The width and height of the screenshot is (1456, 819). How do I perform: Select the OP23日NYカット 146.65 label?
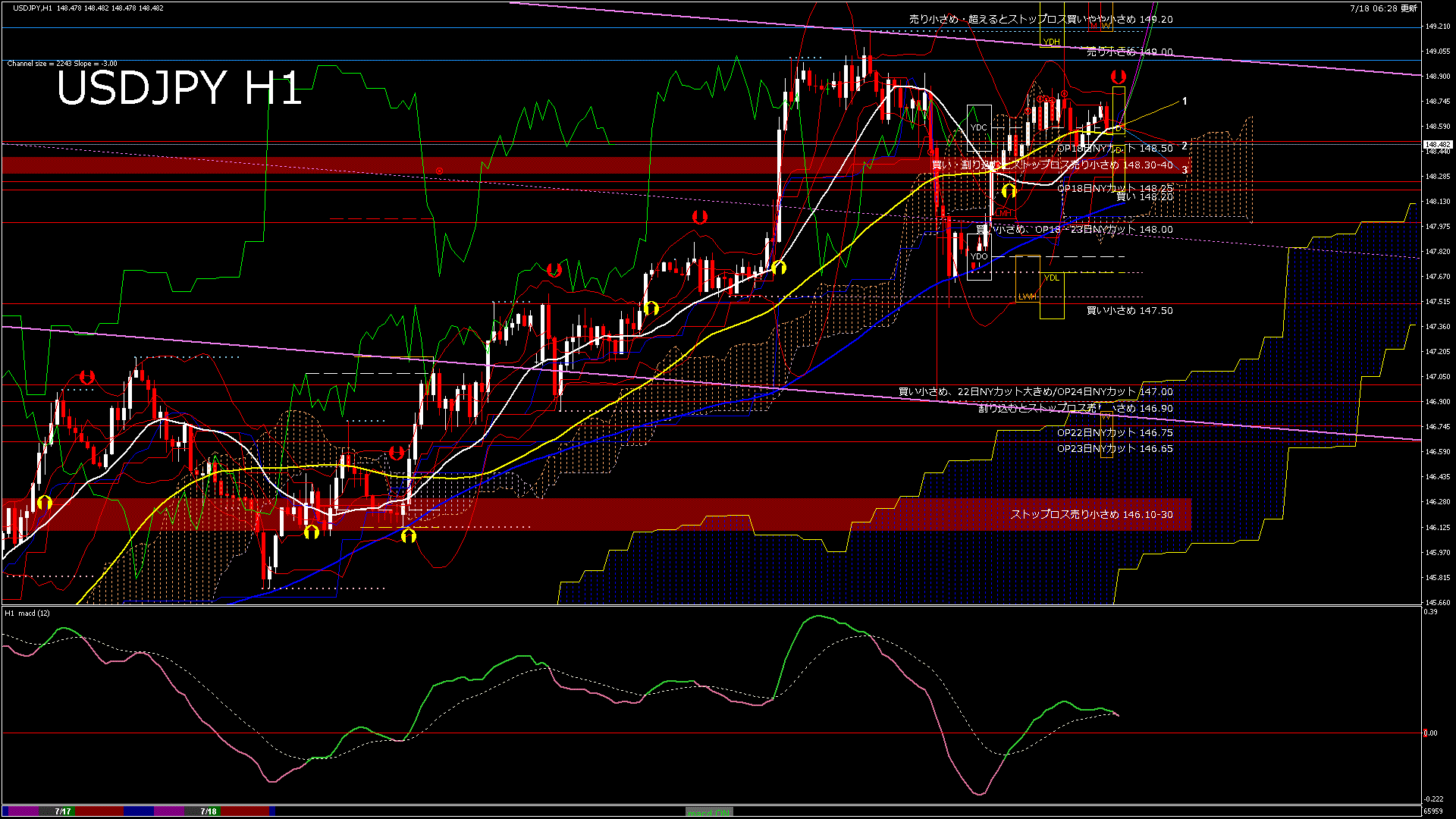1115,448
